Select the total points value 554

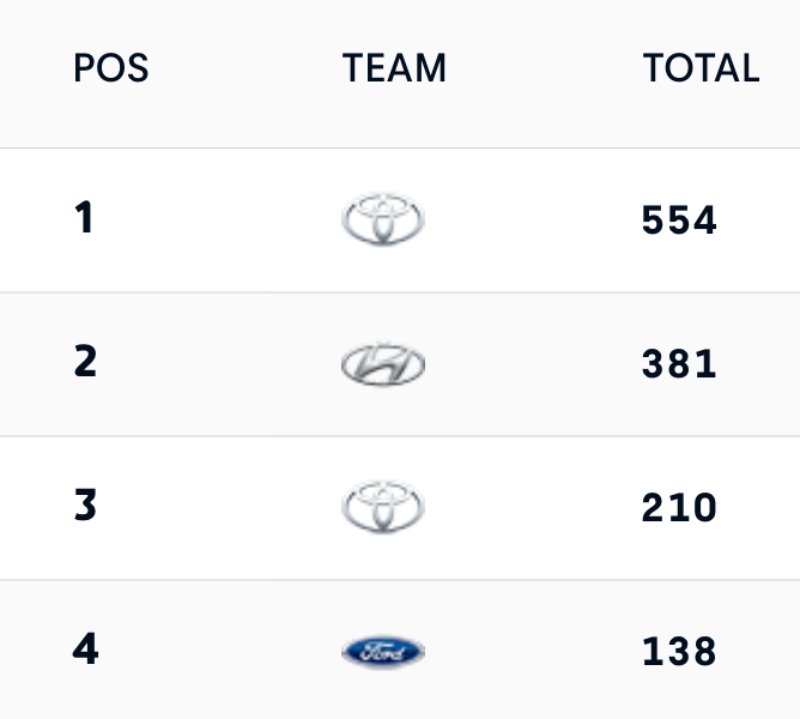679,220
